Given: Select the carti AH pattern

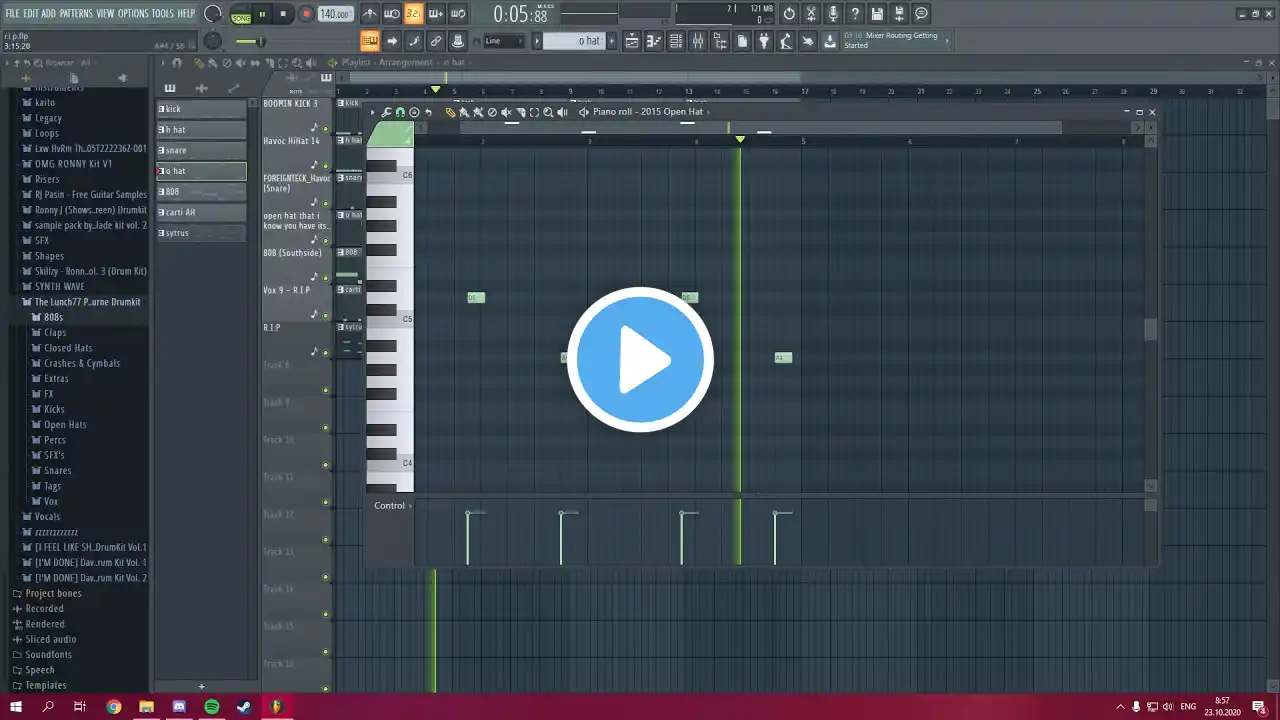Looking at the screenshot, I should click(x=201, y=212).
